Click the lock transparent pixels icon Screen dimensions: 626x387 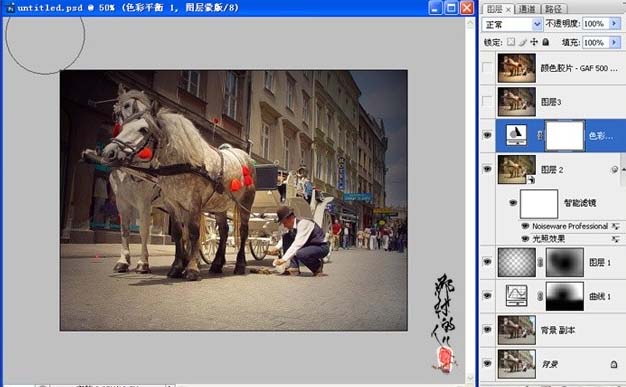tap(511, 42)
